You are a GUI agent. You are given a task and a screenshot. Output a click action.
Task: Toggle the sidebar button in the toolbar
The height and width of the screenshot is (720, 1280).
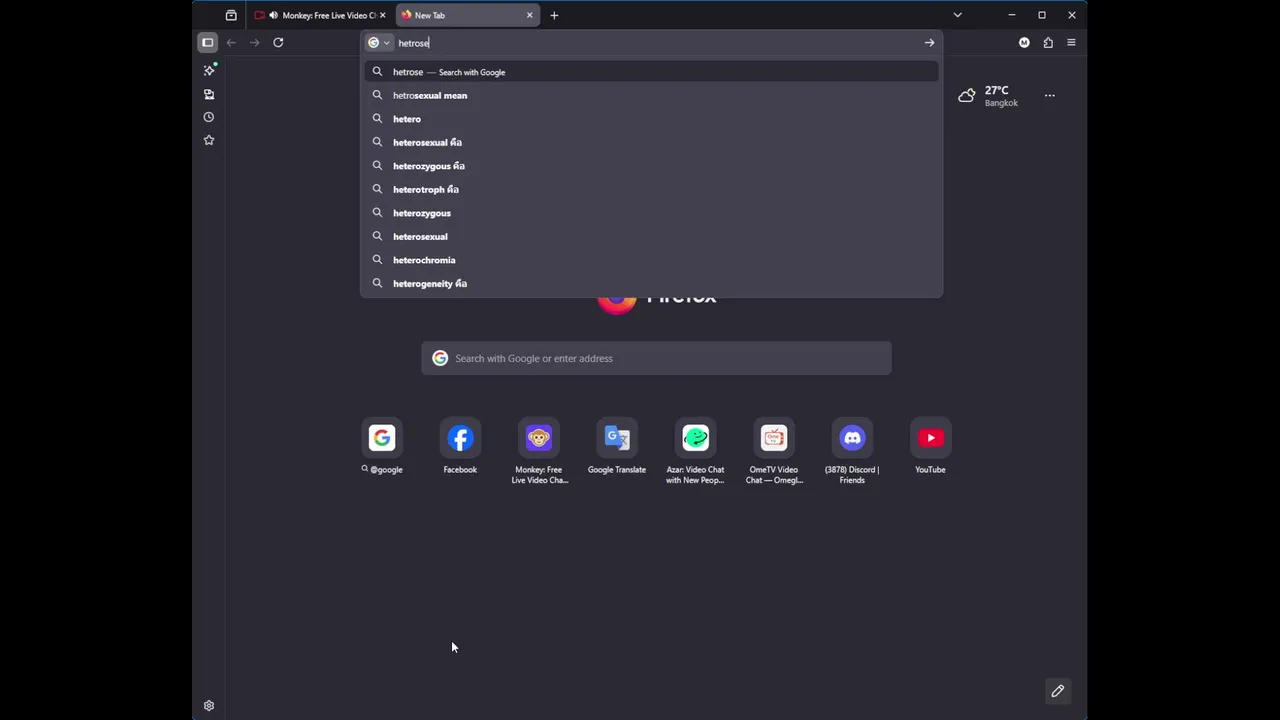click(x=207, y=42)
